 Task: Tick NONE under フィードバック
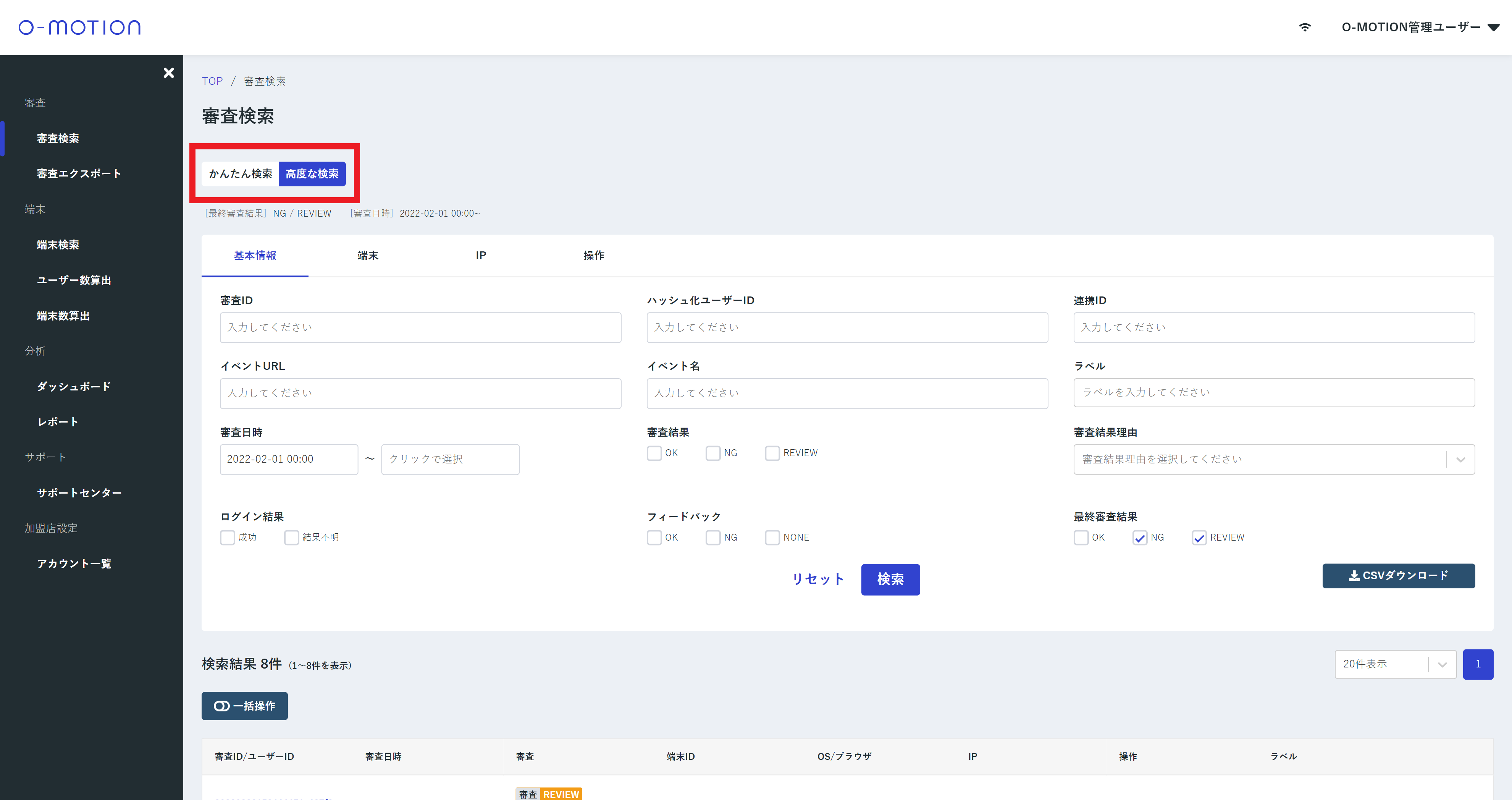tap(772, 538)
